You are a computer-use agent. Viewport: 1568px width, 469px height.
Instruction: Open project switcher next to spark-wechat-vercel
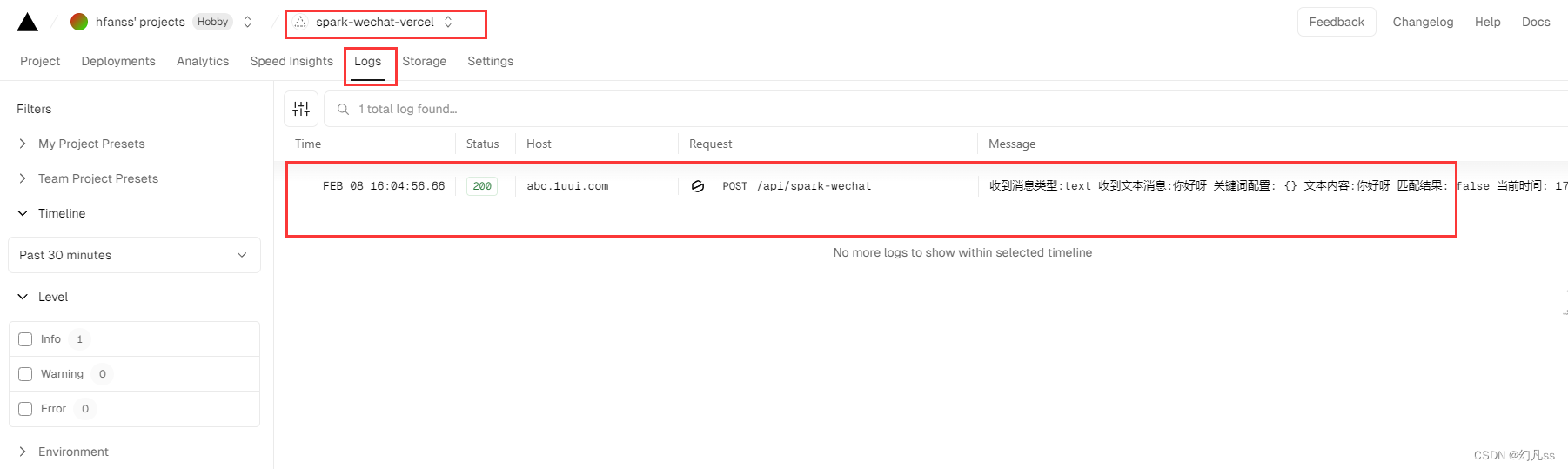[448, 22]
